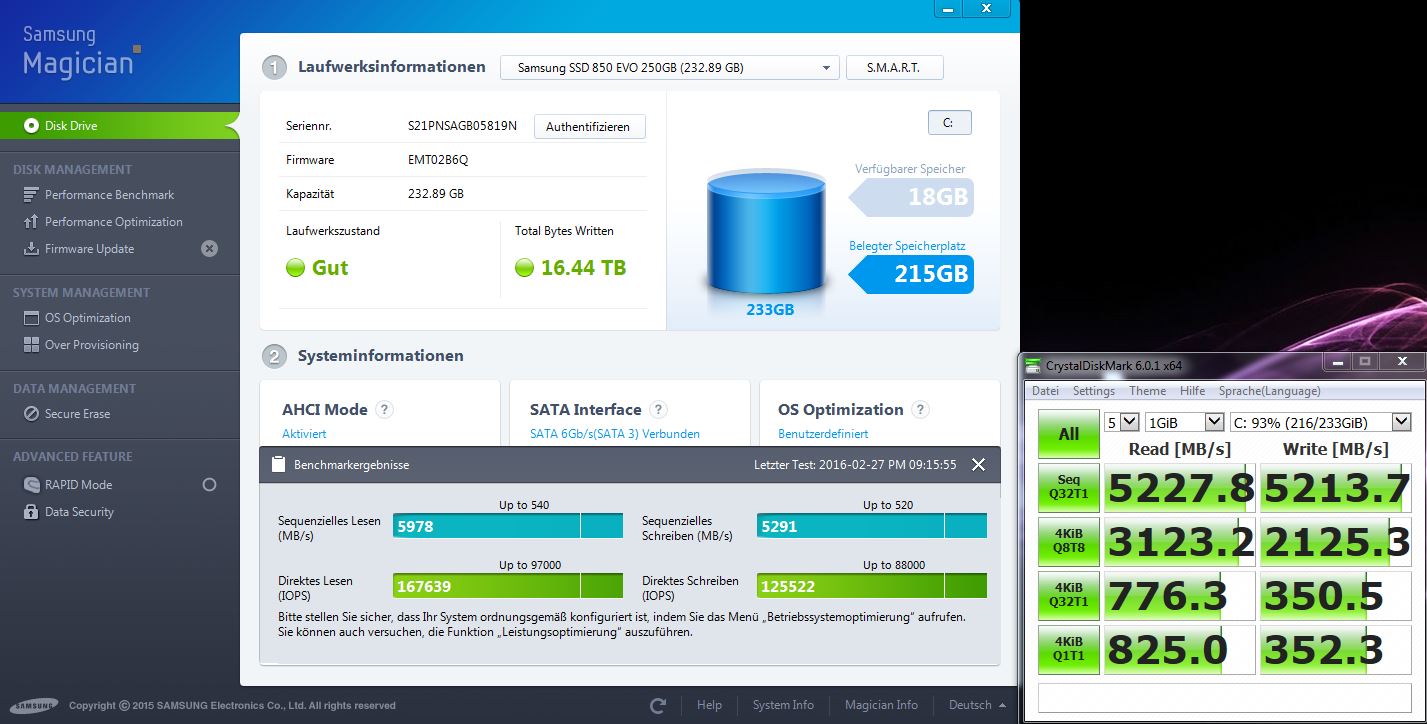Click the Firmware Update unavailable X icon

point(209,249)
